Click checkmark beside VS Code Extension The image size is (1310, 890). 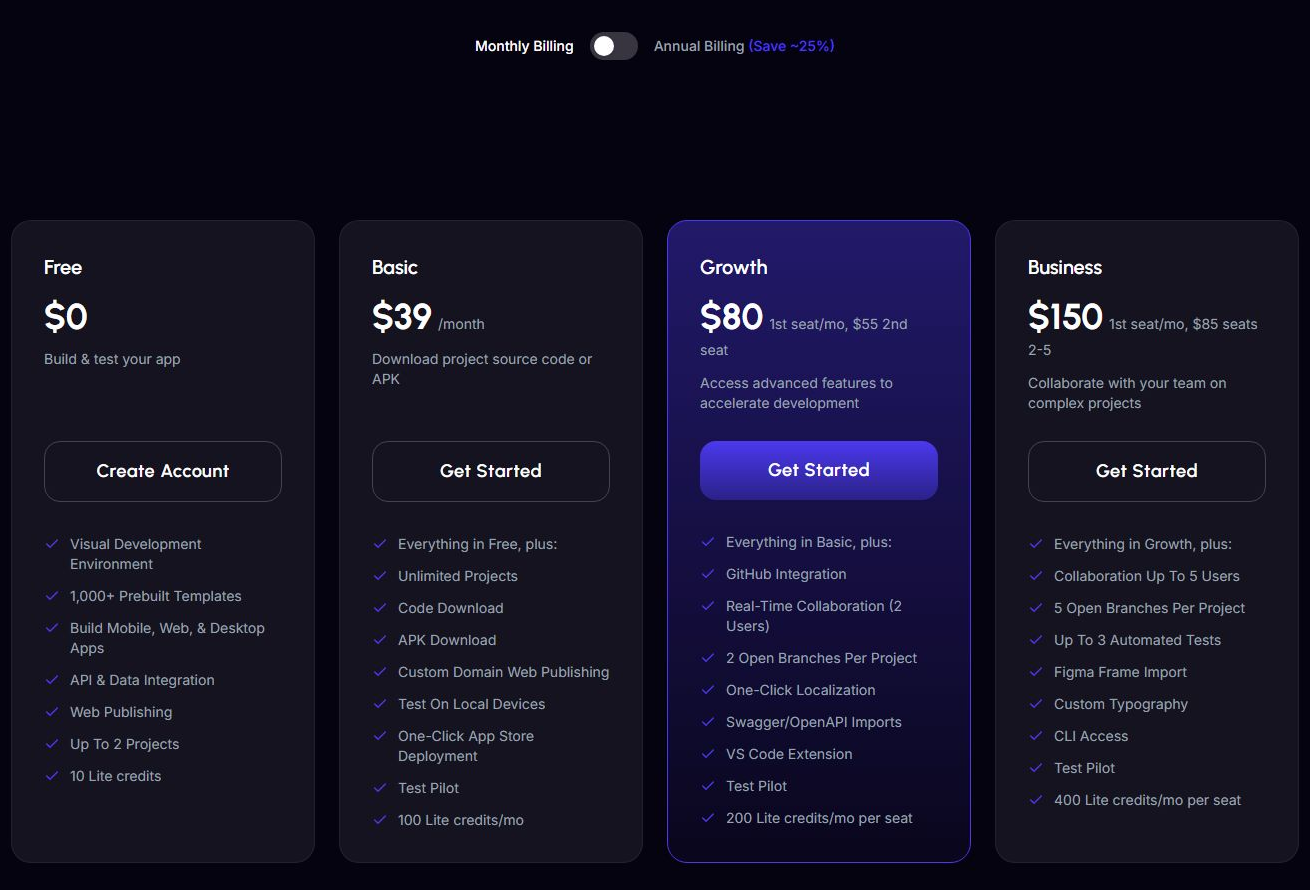click(707, 754)
